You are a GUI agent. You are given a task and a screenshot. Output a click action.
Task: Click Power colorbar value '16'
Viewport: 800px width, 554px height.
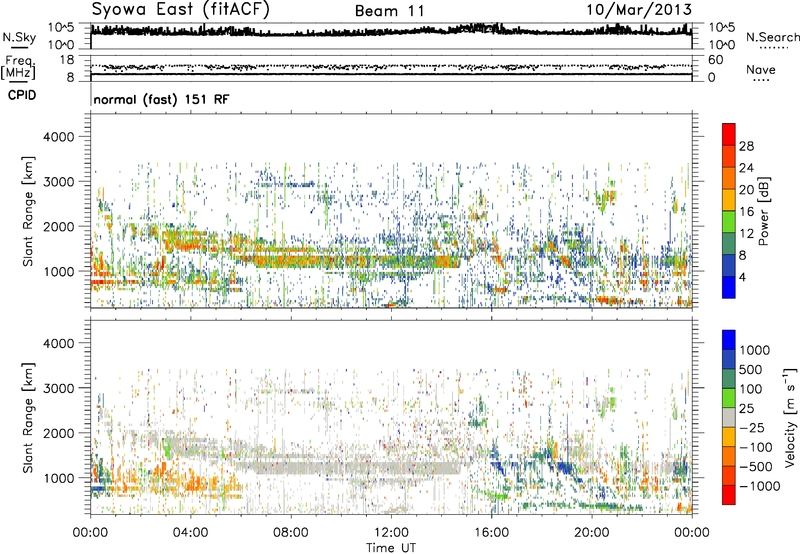click(x=746, y=212)
